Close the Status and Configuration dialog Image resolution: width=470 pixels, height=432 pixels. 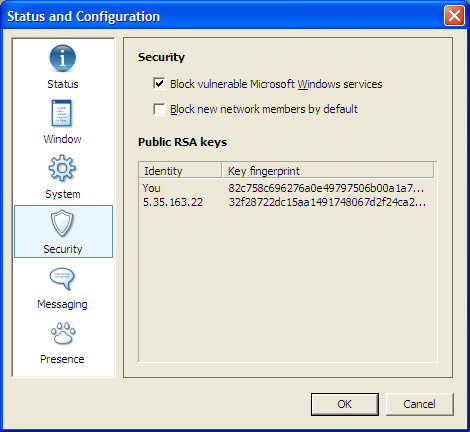coord(454,15)
